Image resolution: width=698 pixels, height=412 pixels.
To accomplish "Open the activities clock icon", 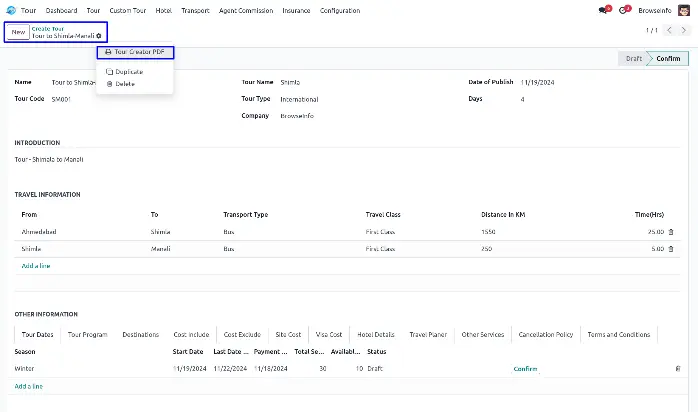I will pos(624,10).
